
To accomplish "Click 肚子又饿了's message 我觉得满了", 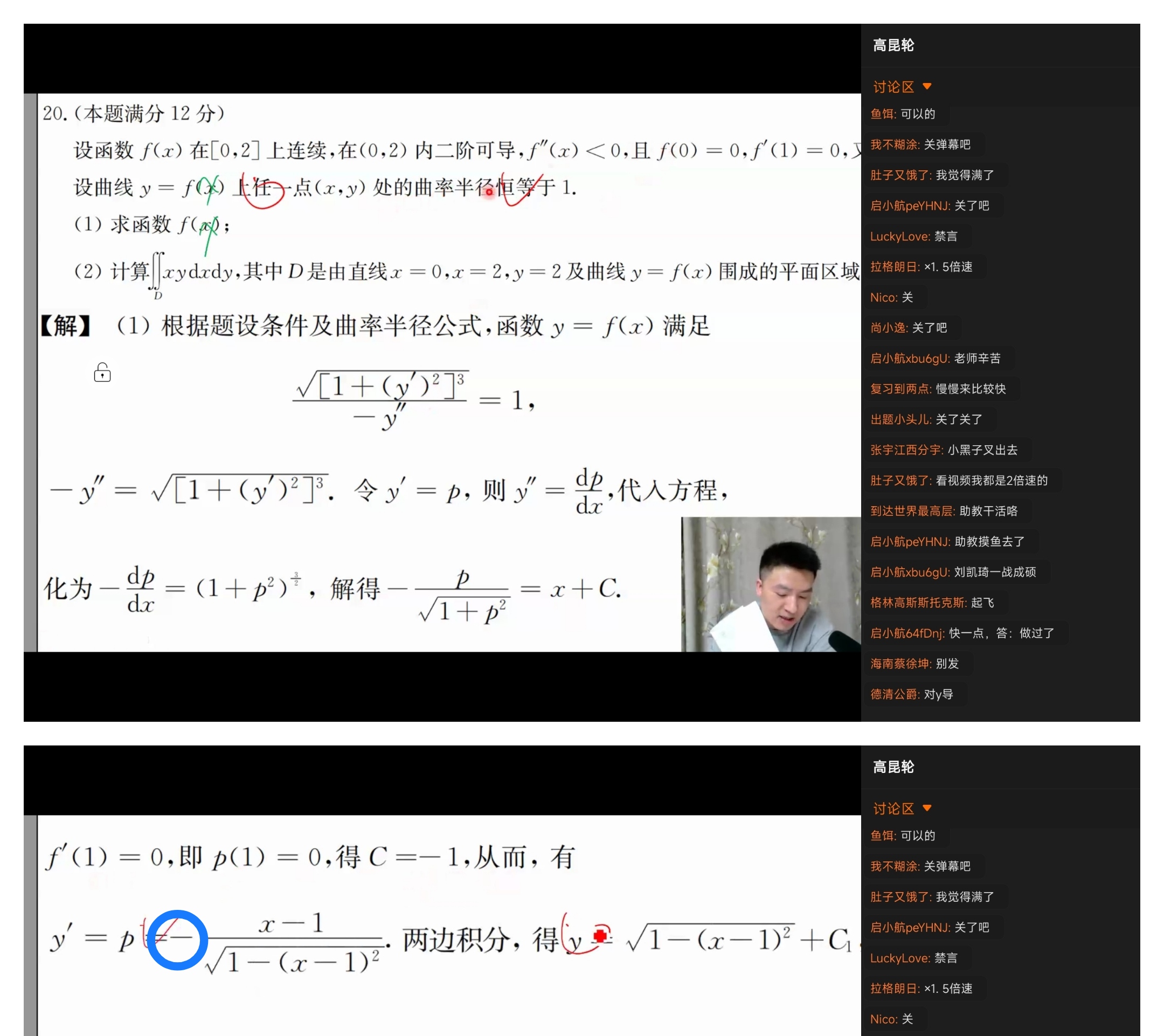I will (x=963, y=175).
